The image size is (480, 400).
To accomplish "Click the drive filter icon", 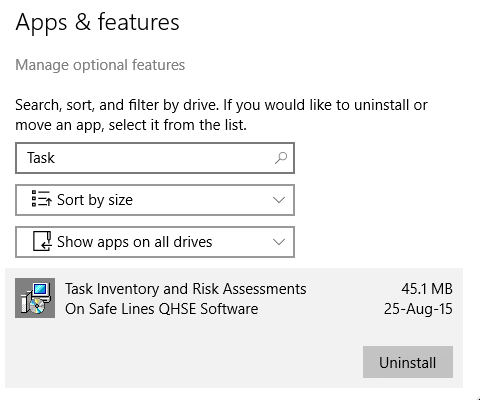I will [42, 241].
